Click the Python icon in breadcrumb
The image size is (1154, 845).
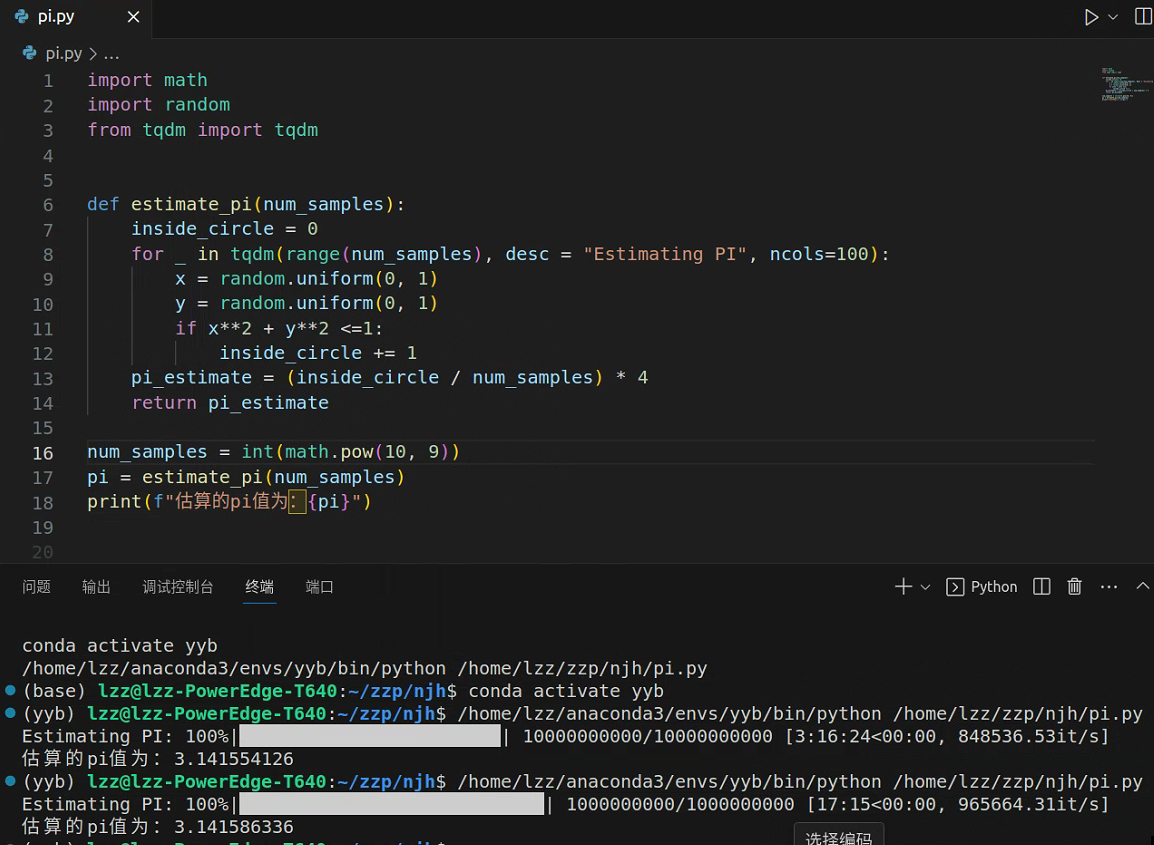29,53
